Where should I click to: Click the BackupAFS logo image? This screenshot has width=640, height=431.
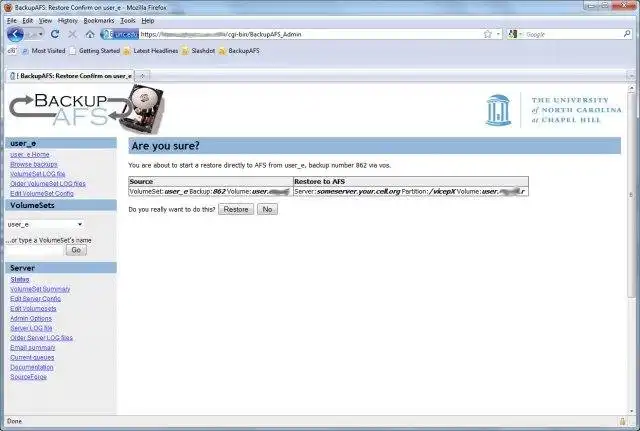(87, 109)
